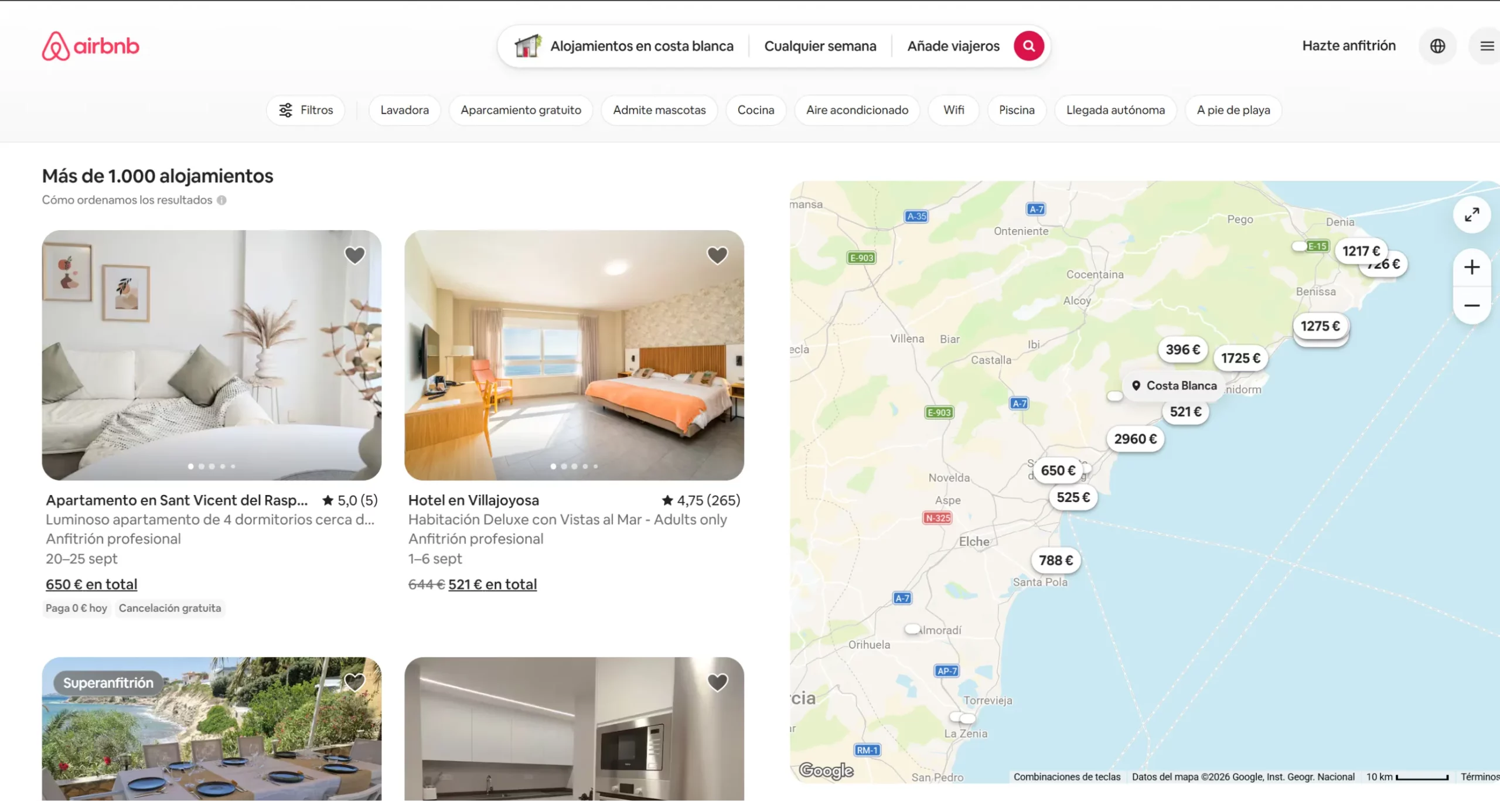The width and height of the screenshot is (1500, 812).
Task: Enable the Llegada autónoma filter
Action: tap(1116, 110)
